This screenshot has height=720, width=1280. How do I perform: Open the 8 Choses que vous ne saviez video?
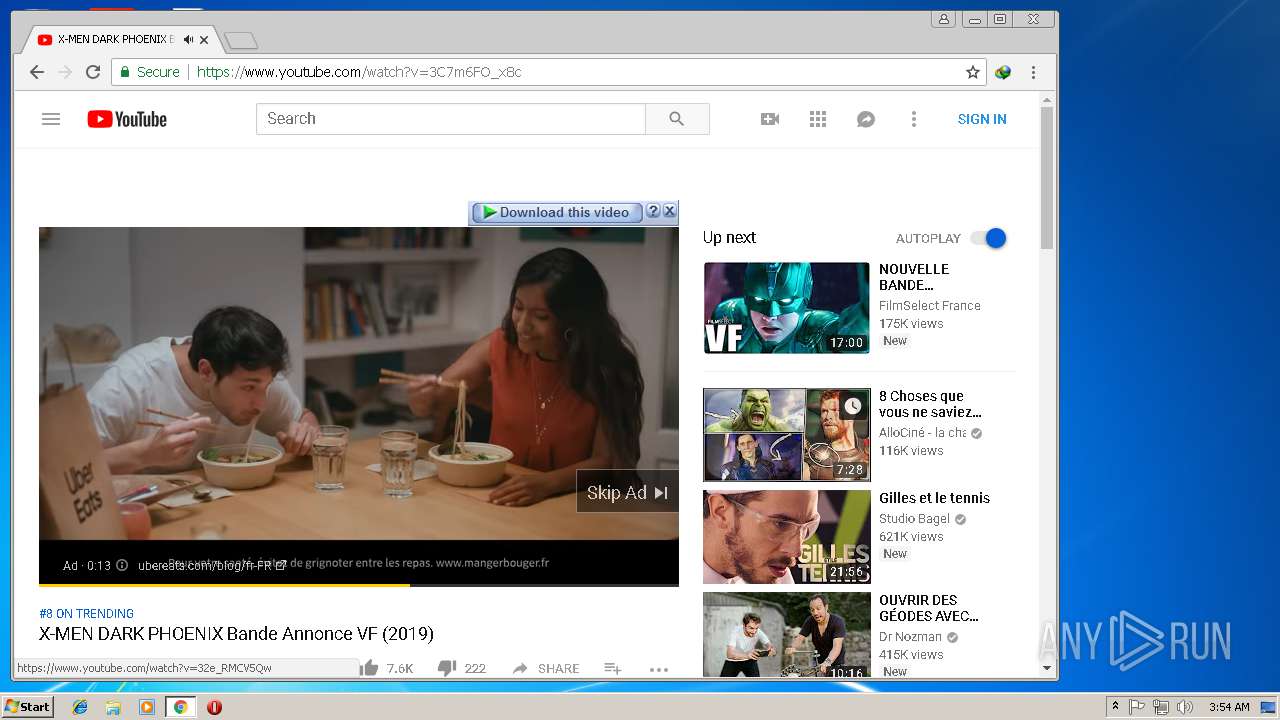point(930,404)
